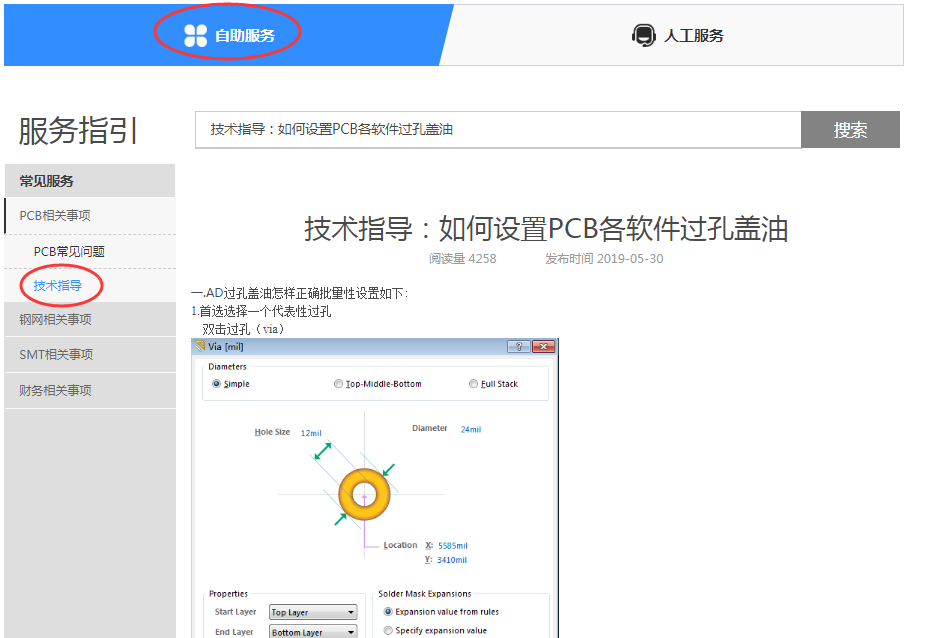Select the Full Stack radio button
Viewport: 943px width, 638px height.
[x=473, y=384]
